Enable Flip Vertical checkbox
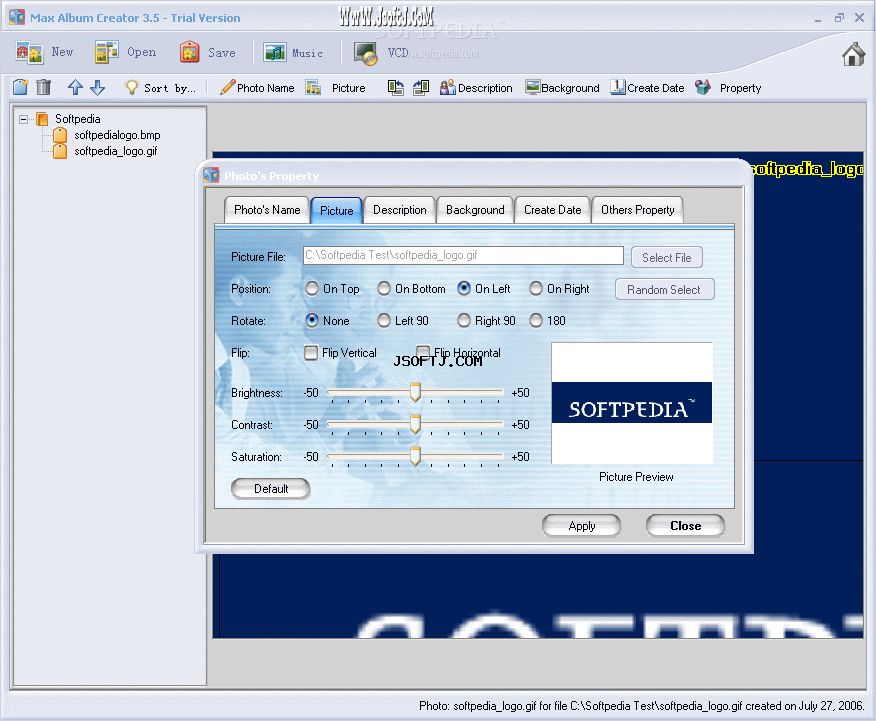876x721 pixels. (x=311, y=352)
